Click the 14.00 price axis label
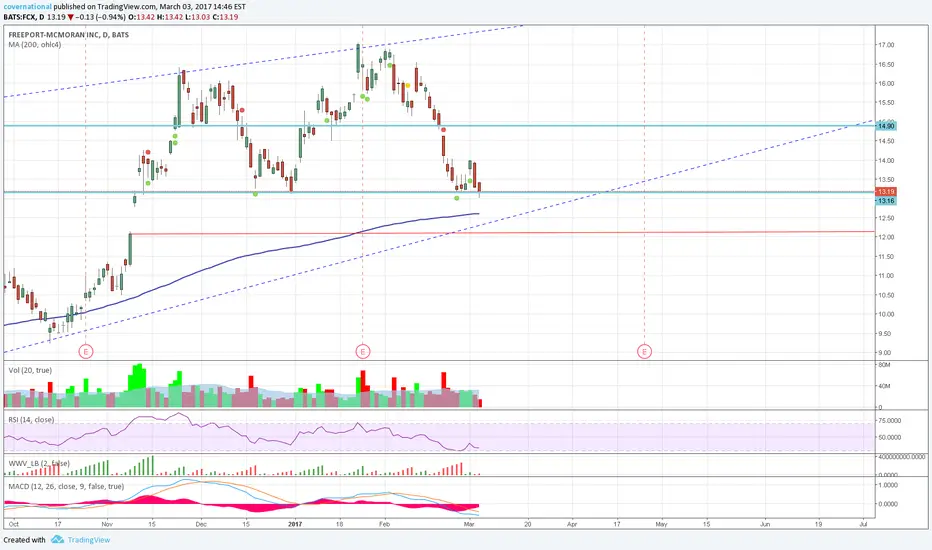 pos(886,161)
